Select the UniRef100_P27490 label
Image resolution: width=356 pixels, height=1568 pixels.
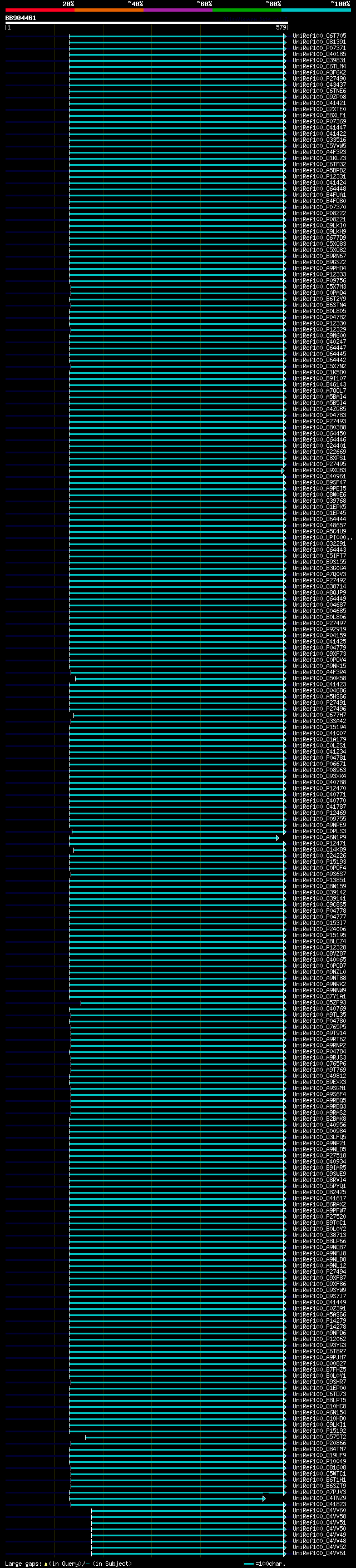319,78
